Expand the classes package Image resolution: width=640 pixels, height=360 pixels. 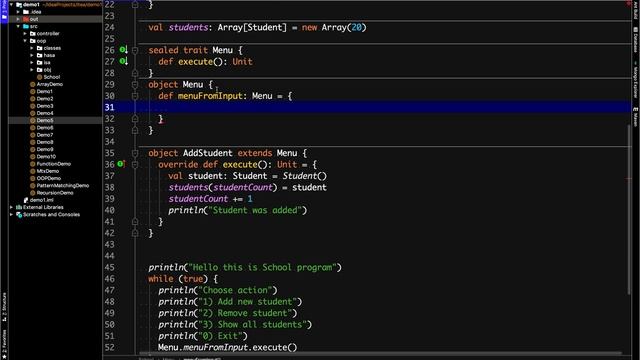32,48
